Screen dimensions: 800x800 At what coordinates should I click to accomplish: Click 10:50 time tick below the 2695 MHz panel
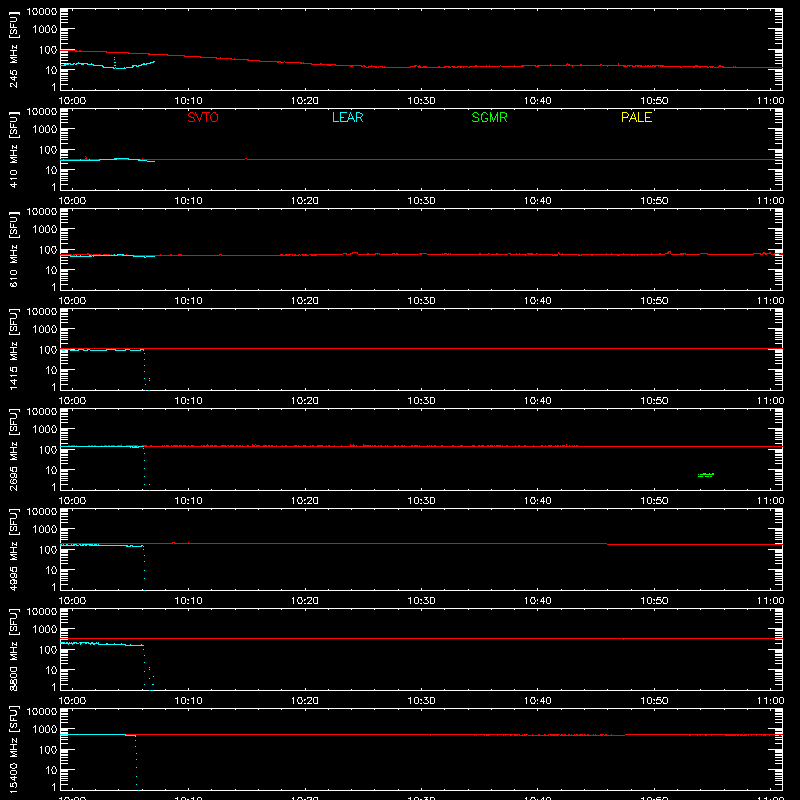click(x=654, y=501)
